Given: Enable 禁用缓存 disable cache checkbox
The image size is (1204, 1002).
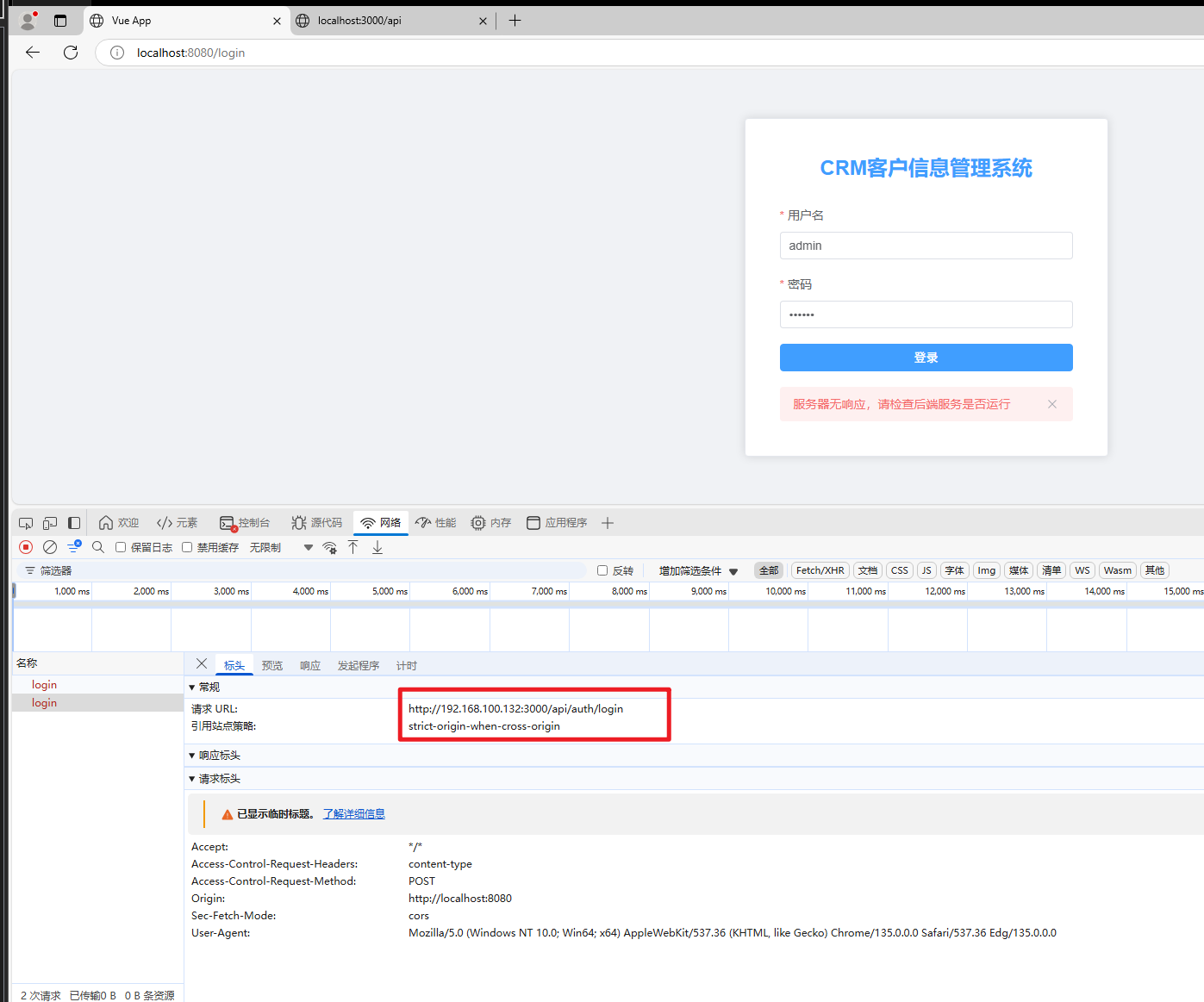Looking at the screenshot, I should pyautogui.click(x=187, y=547).
